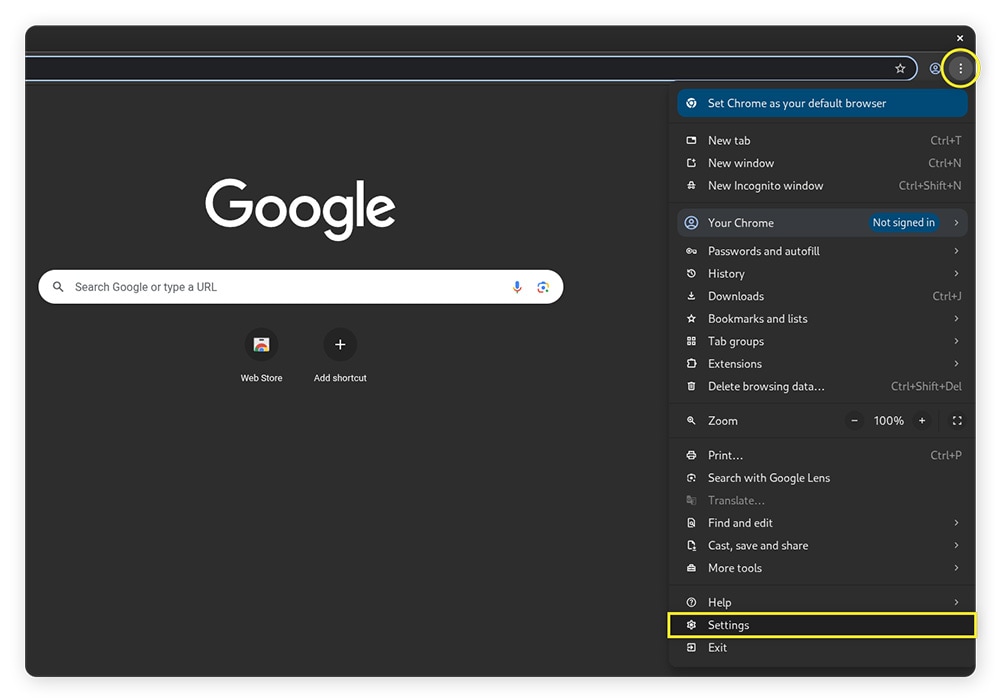Click the Incognito icon in menu
This screenshot has height=700, width=1000.
coord(691,186)
